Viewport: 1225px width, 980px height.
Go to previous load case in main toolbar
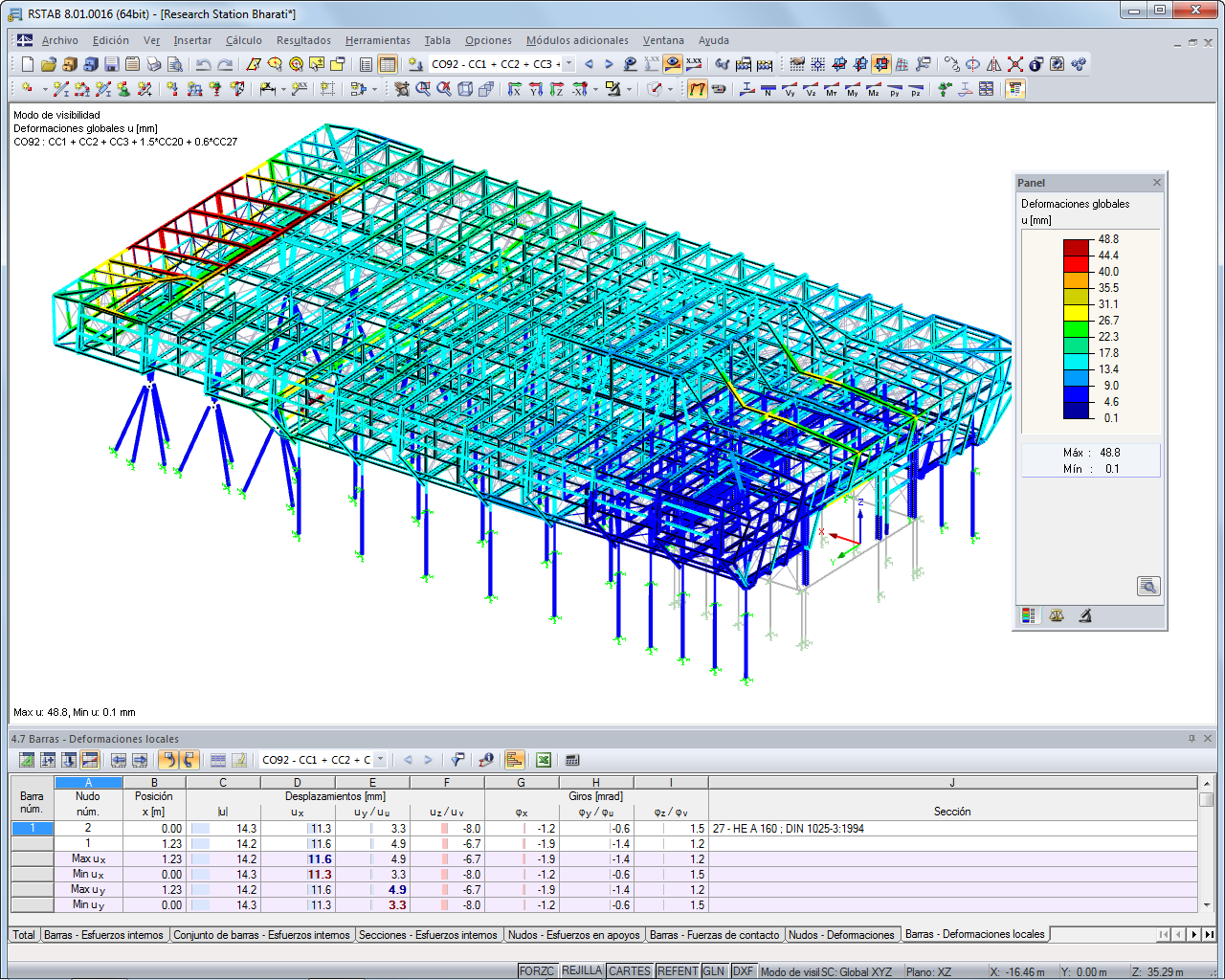pyautogui.click(x=589, y=64)
